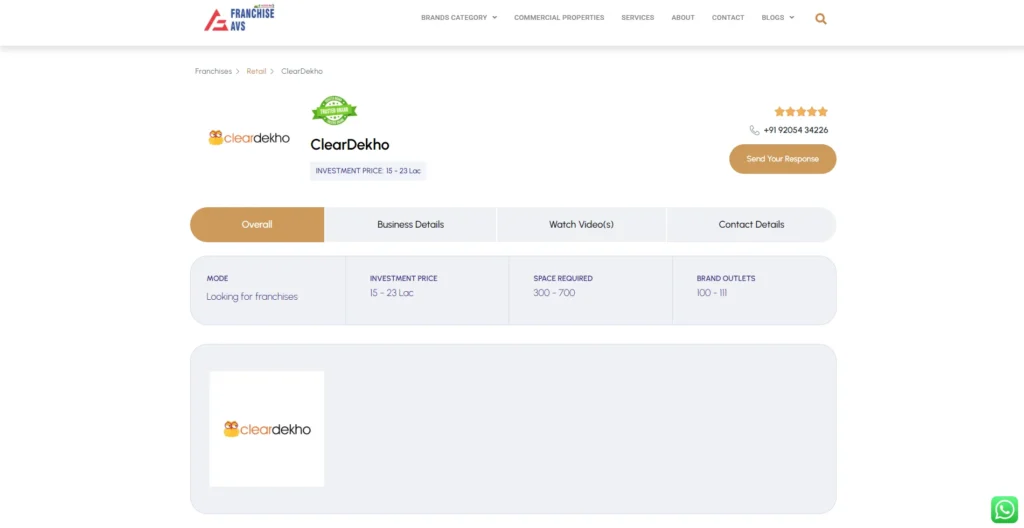This screenshot has width=1024, height=528.
Task: Click the BRAND OUTLETS label
Action: click(726, 278)
